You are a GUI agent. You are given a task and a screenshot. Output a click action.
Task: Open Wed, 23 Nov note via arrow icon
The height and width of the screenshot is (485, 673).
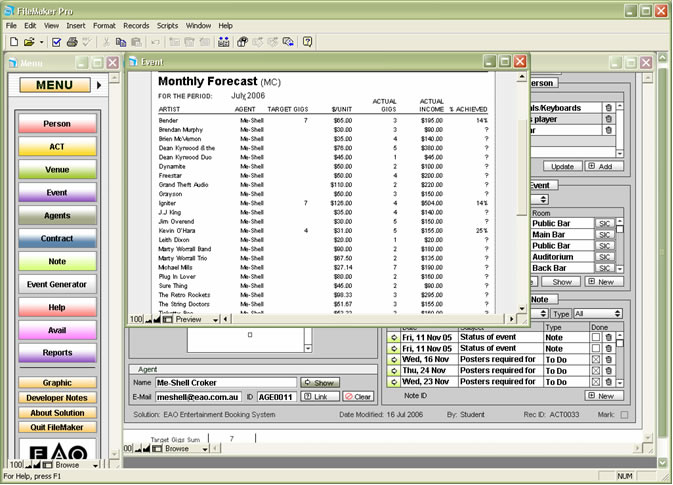[x=393, y=382]
